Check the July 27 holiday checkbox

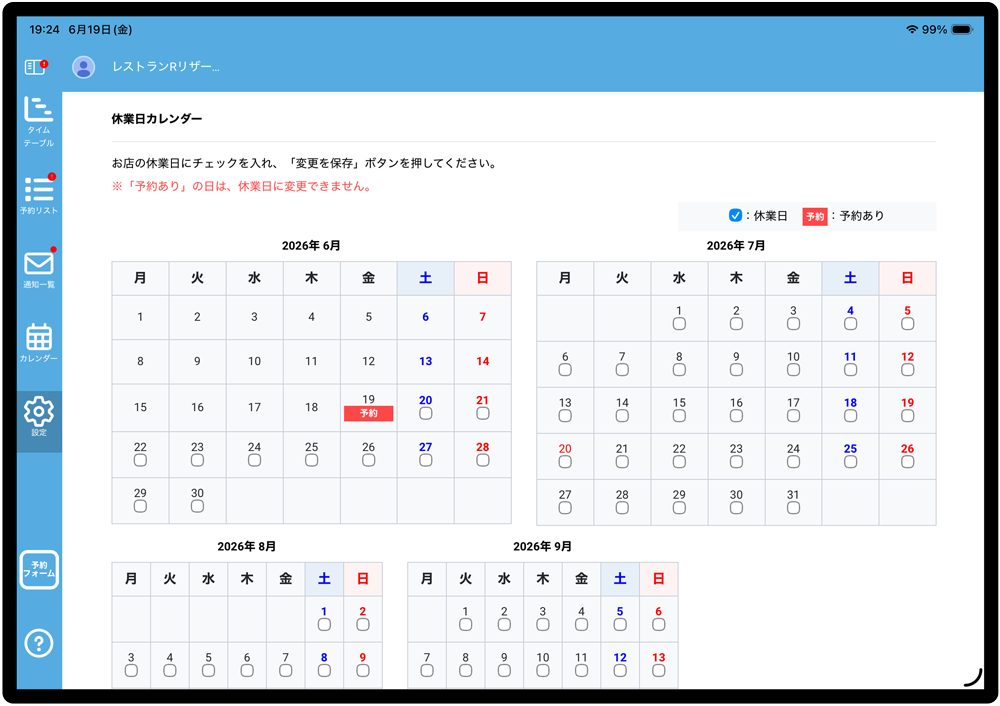[x=565, y=508]
